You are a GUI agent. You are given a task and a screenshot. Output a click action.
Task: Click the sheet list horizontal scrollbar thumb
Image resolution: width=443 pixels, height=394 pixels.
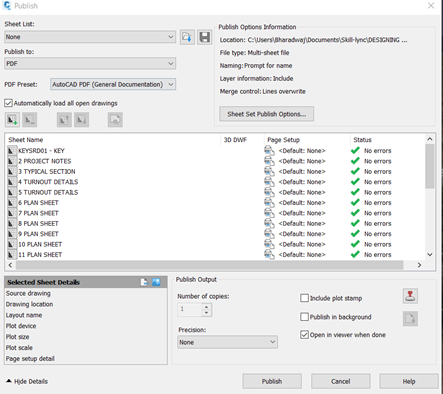(x=210, y=265)
